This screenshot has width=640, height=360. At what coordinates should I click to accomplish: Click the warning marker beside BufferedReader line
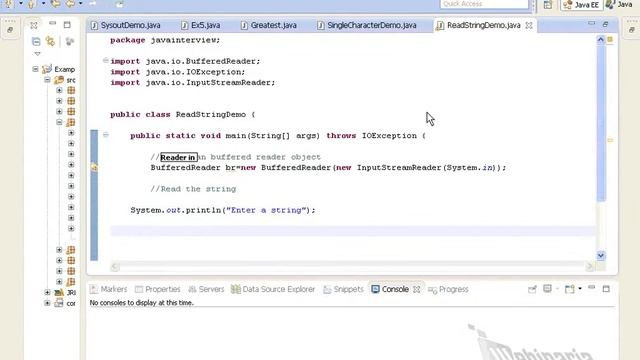[x=94, y=167]
